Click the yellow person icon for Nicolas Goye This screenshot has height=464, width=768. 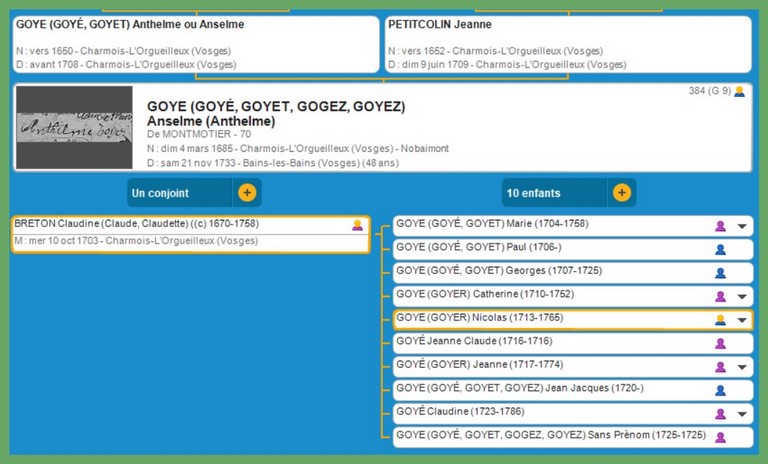point(720,320)
